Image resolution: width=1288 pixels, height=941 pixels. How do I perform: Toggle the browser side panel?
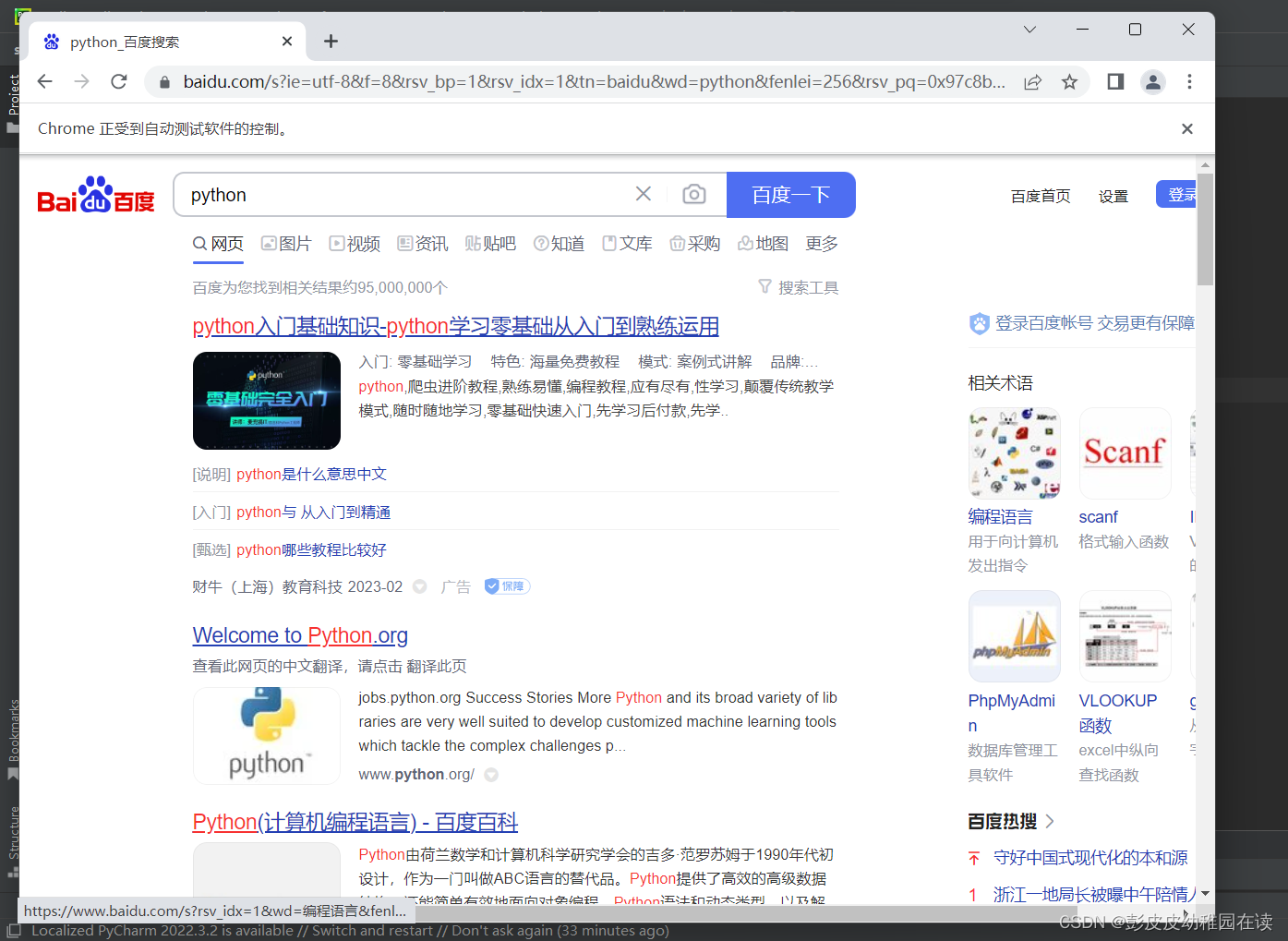[x=1115, y=82]
